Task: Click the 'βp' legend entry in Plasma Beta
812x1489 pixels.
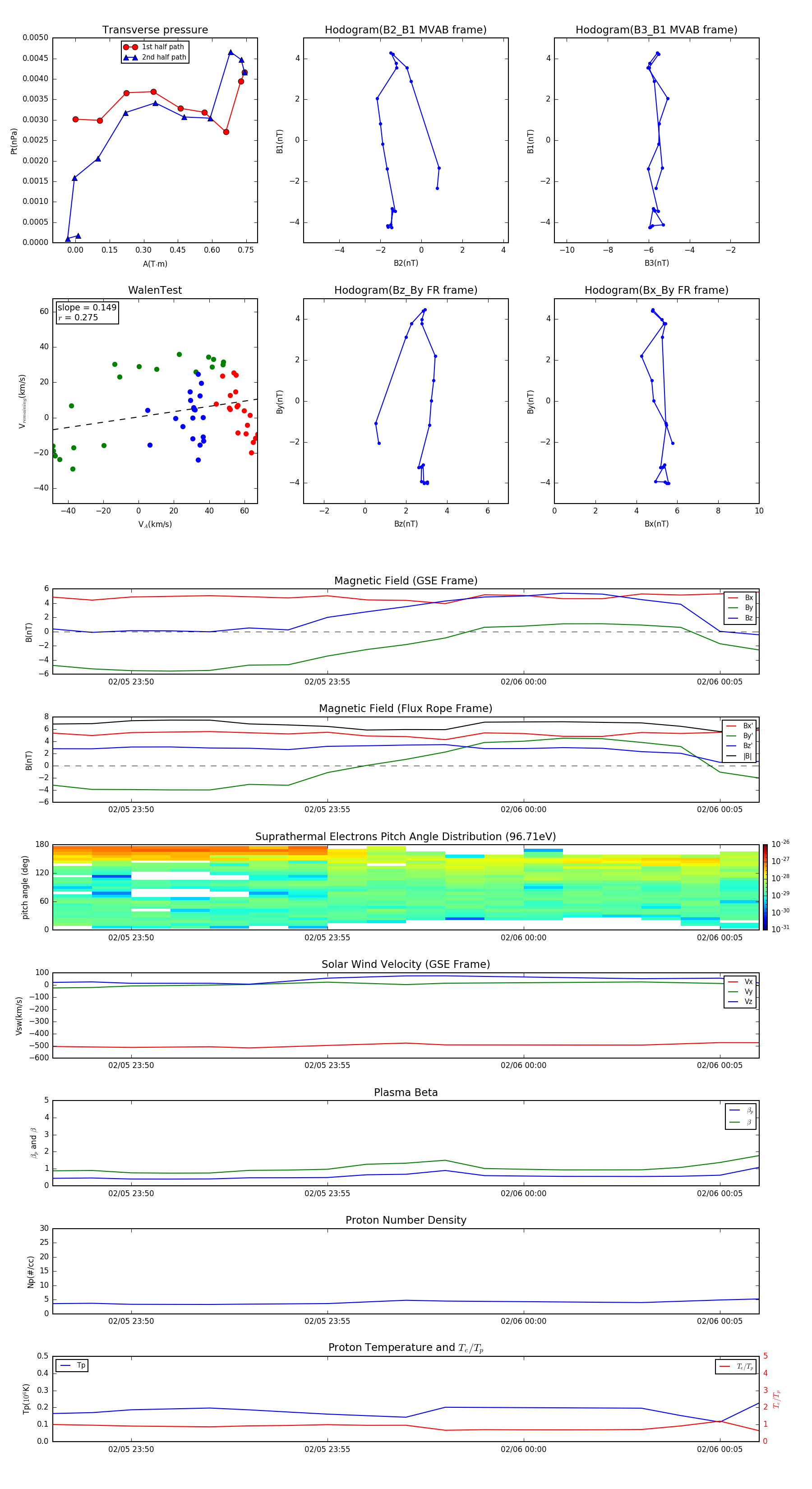Action: pos(742,1110)
